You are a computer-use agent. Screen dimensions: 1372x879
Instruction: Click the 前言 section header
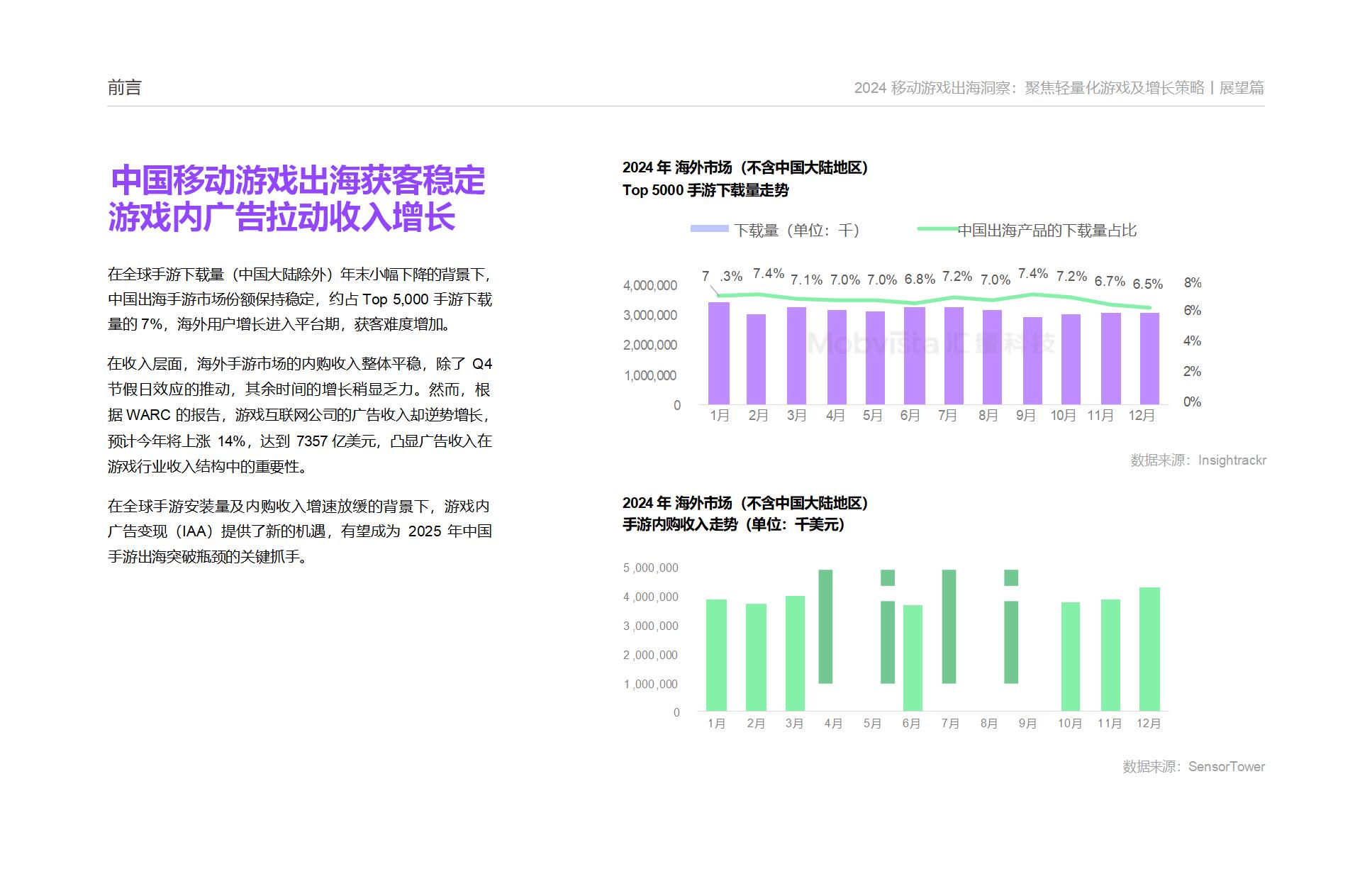pyautogui.click(x=125, y=88)
